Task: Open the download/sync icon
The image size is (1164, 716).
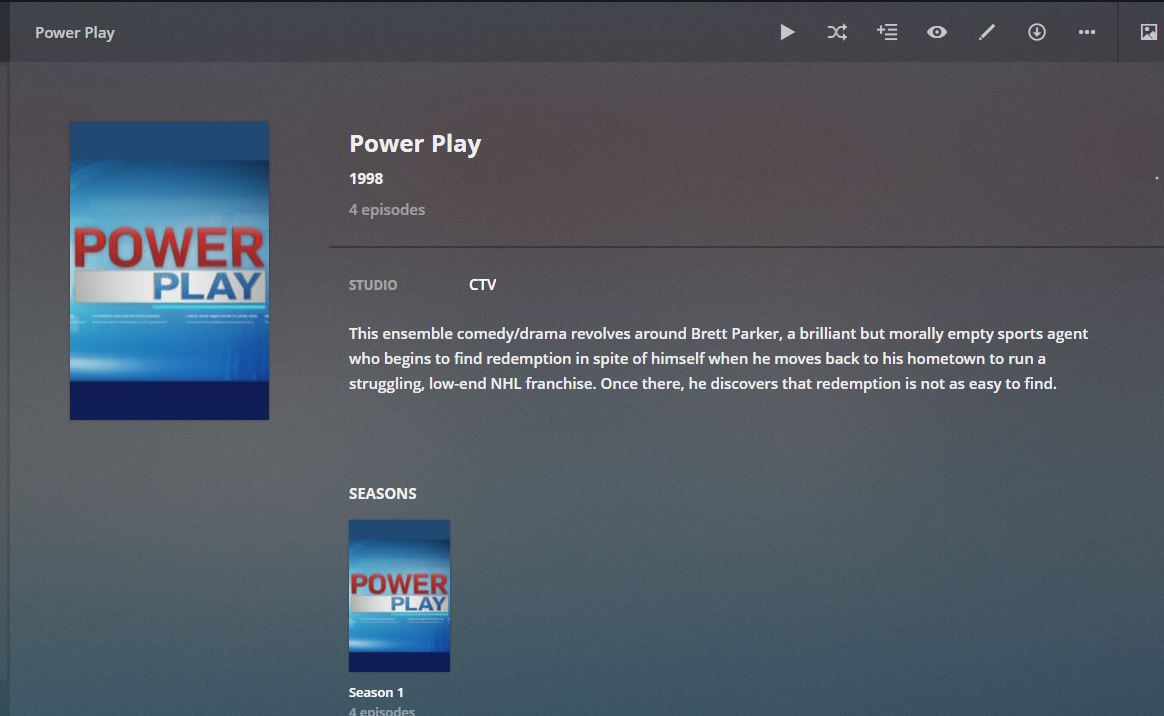Action: (1036, 32)
